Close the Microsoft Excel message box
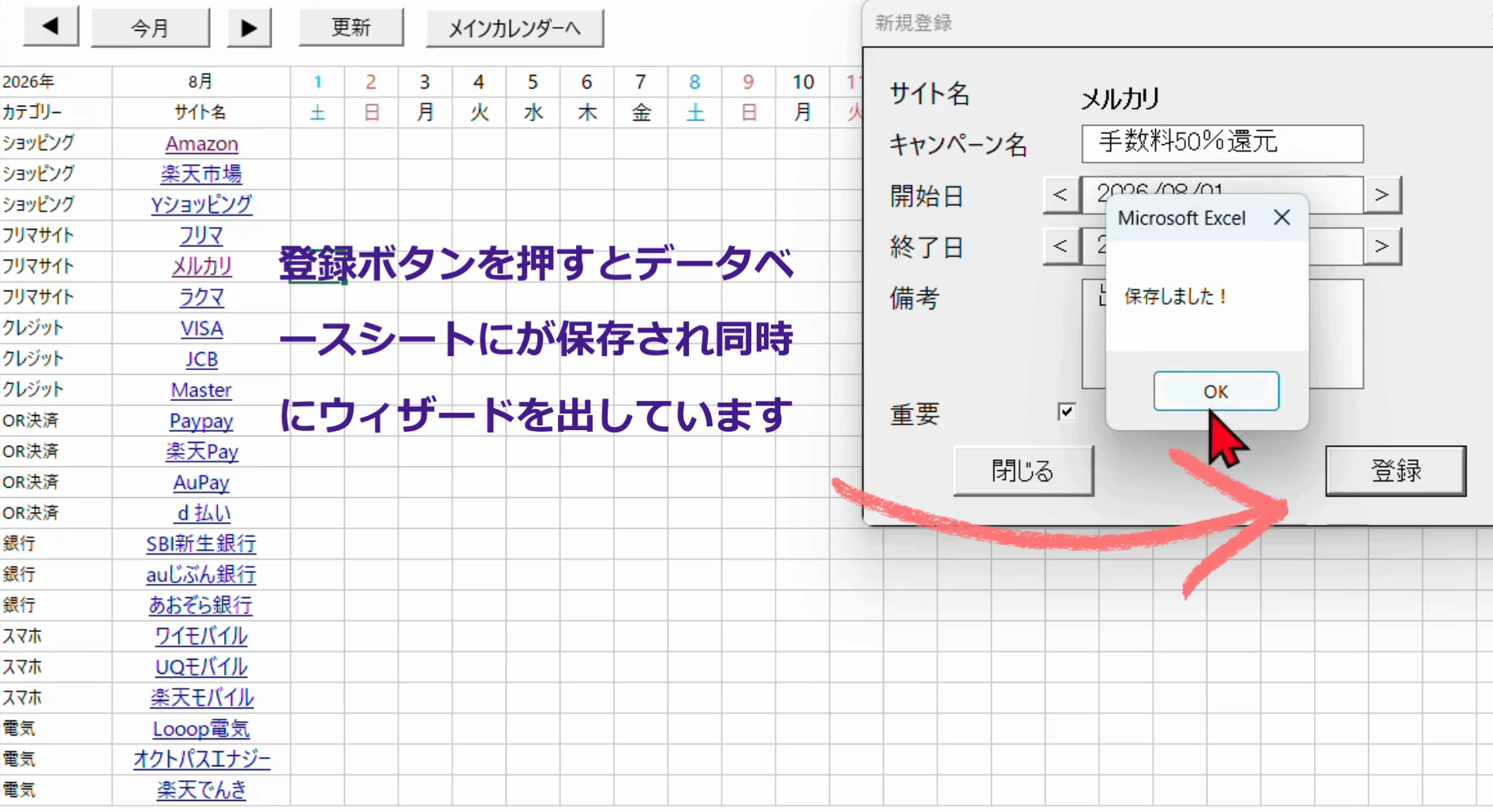1493x812 pixels. 1282,218
